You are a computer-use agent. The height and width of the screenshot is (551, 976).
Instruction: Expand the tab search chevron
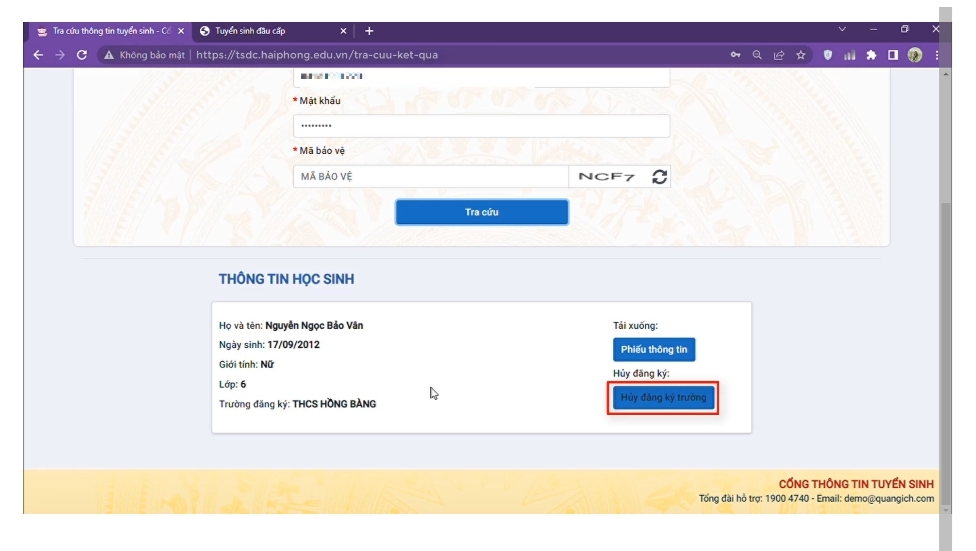click(x=842, y=30)
